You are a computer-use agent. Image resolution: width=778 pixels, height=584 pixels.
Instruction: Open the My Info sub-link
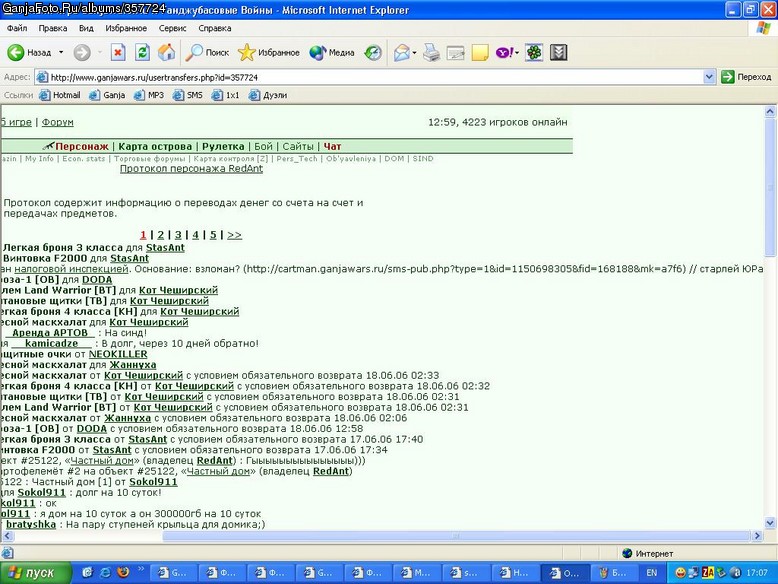click(39, 159)
